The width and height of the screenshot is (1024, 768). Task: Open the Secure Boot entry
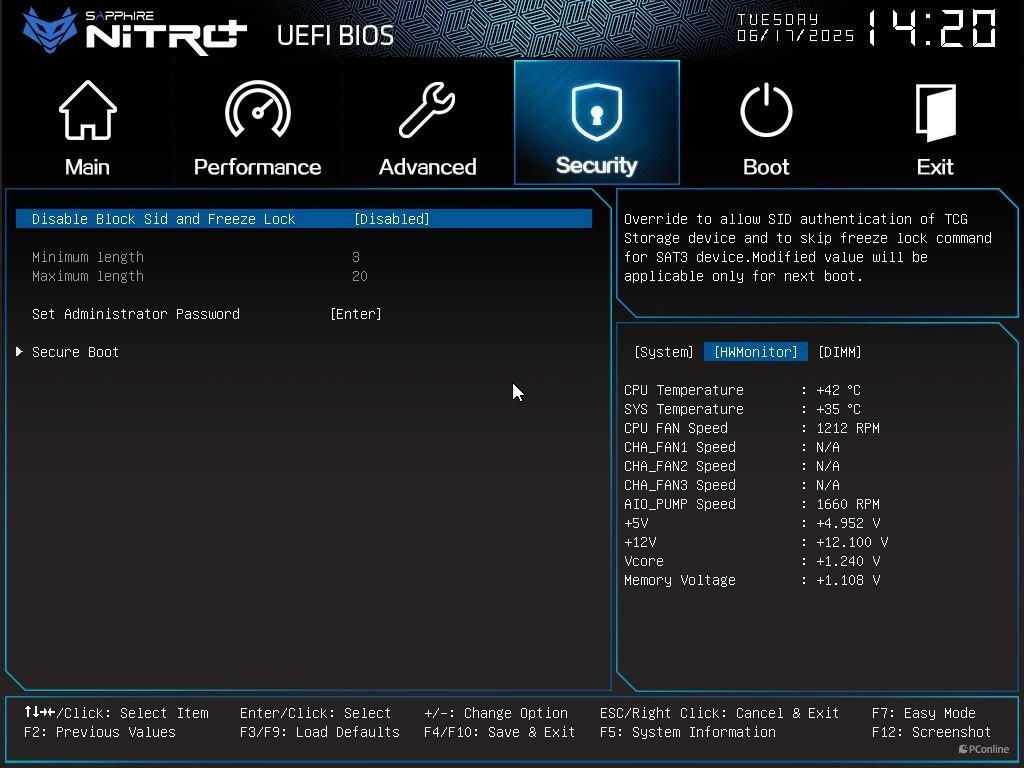[x=75, y=352]
